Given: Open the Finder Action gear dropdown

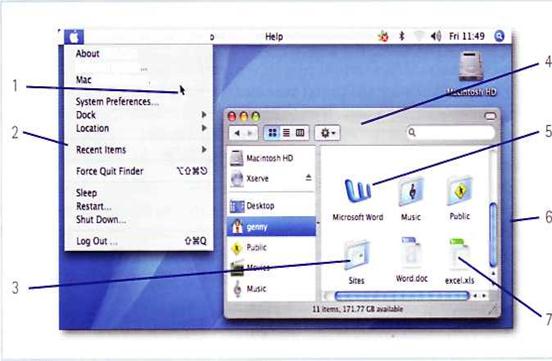Looking at the screenshot, I should click(x=327, y=133).
